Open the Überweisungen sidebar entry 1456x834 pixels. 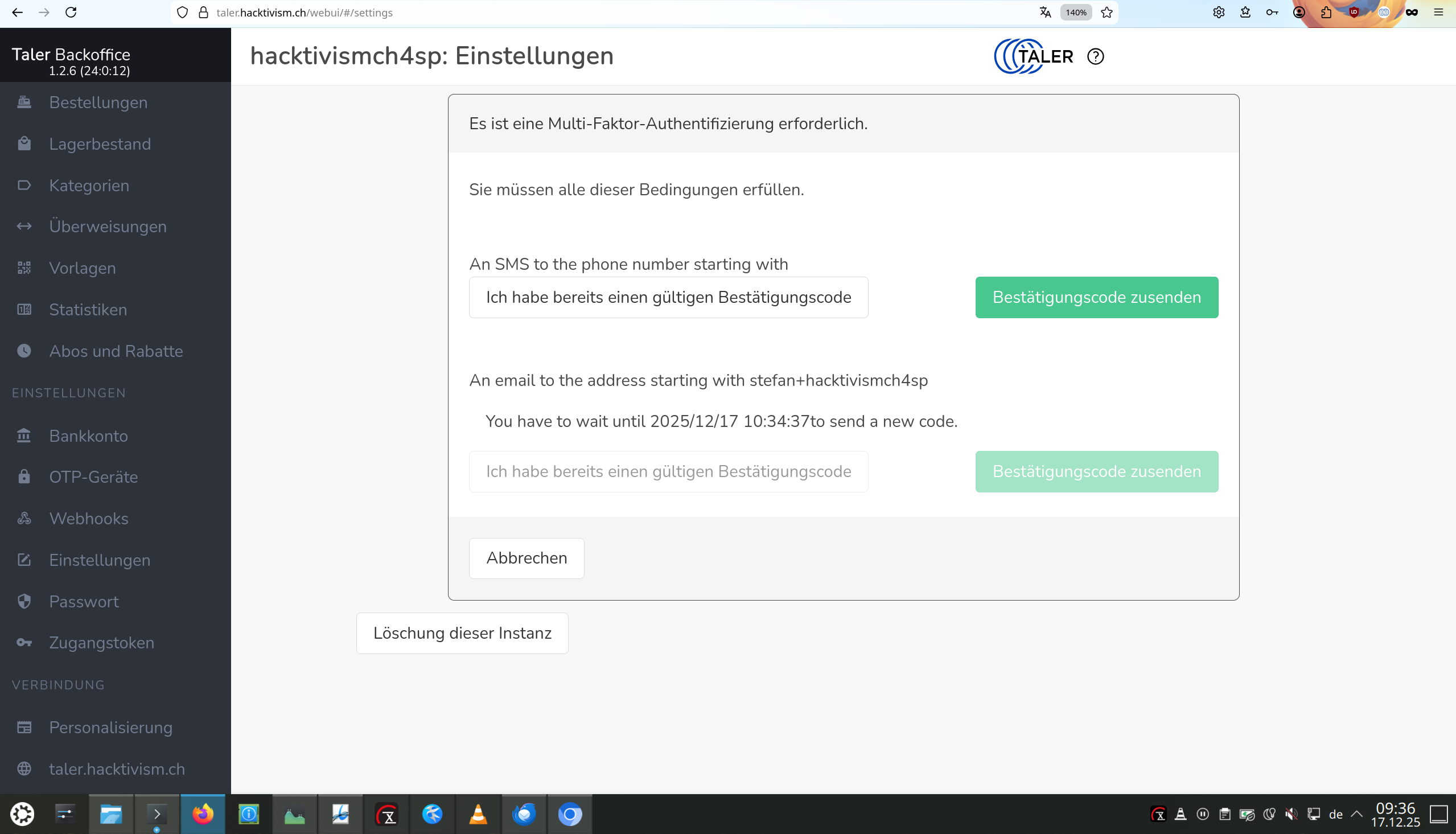pyautogui.click(x=108, y=227)
